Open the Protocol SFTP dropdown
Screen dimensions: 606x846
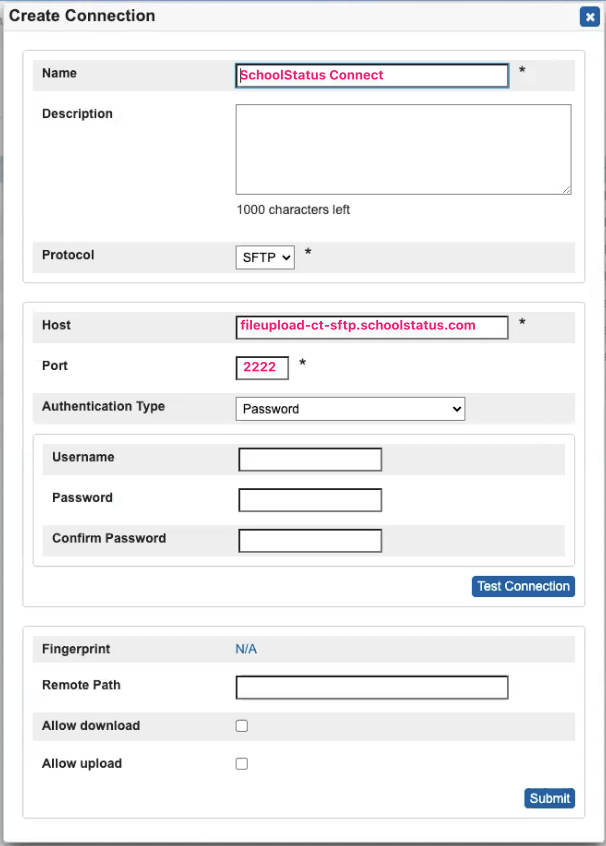pos(265,257)
